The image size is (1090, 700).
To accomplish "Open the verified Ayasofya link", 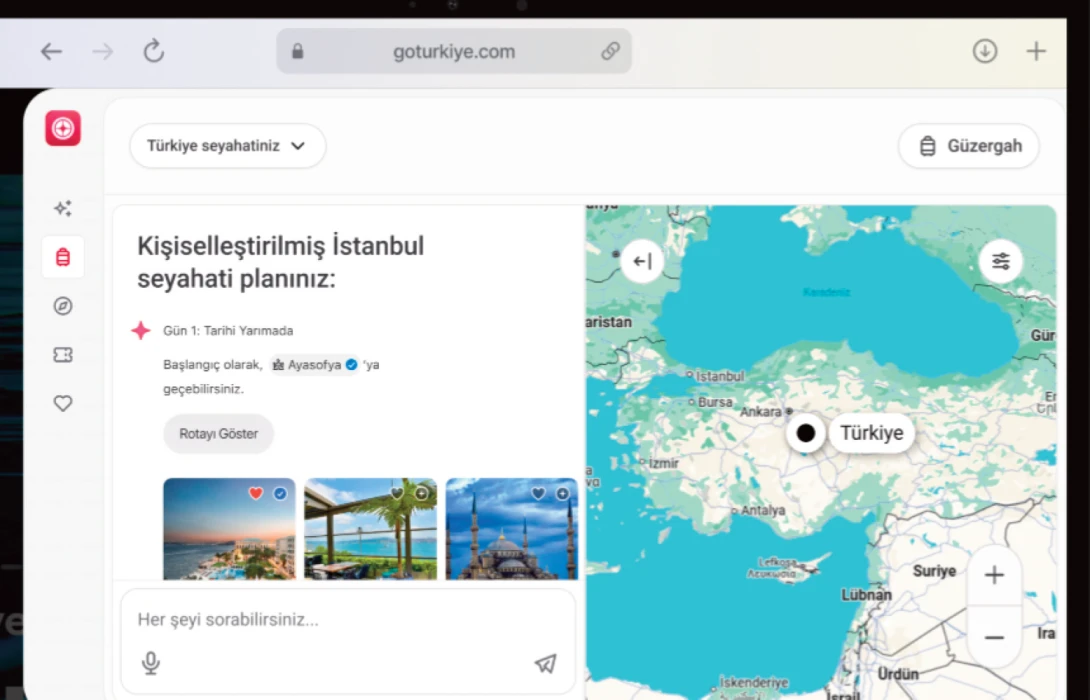I will click(313, 364).
